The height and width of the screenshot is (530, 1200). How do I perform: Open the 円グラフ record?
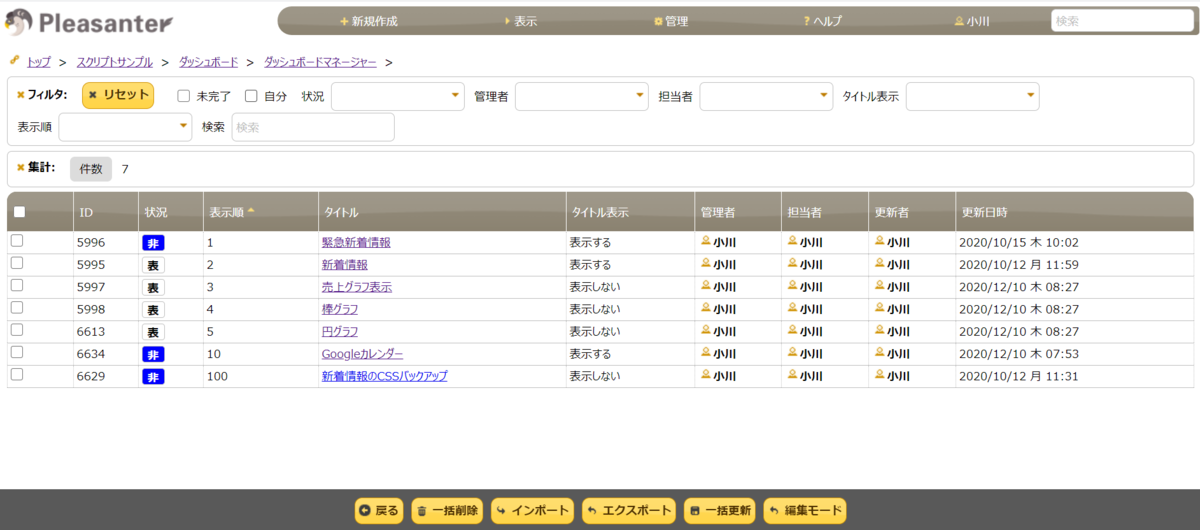339,331
